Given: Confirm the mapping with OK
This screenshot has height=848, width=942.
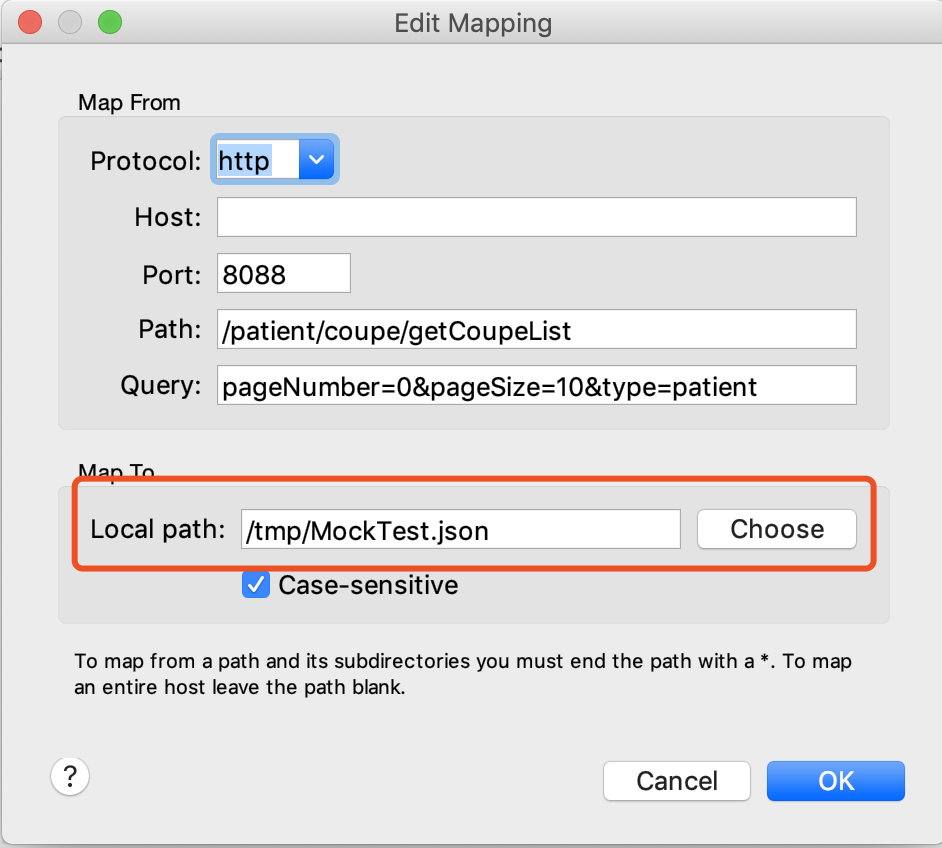Looking at the screenshot, I should pyautogui.click(x=835, y=781).
